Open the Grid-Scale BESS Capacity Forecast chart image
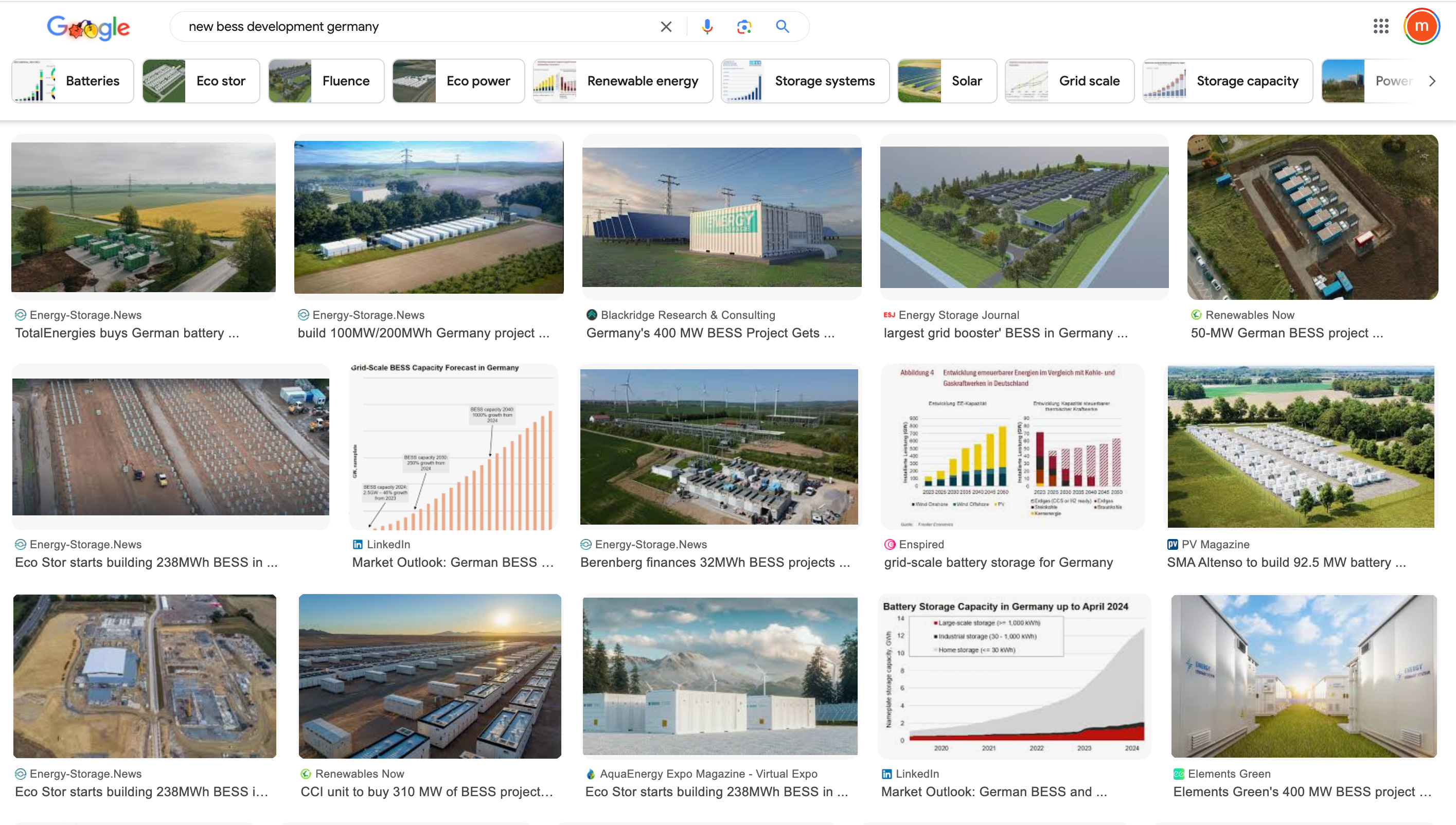The image size is (1456, 825). [x=453, y=446]
